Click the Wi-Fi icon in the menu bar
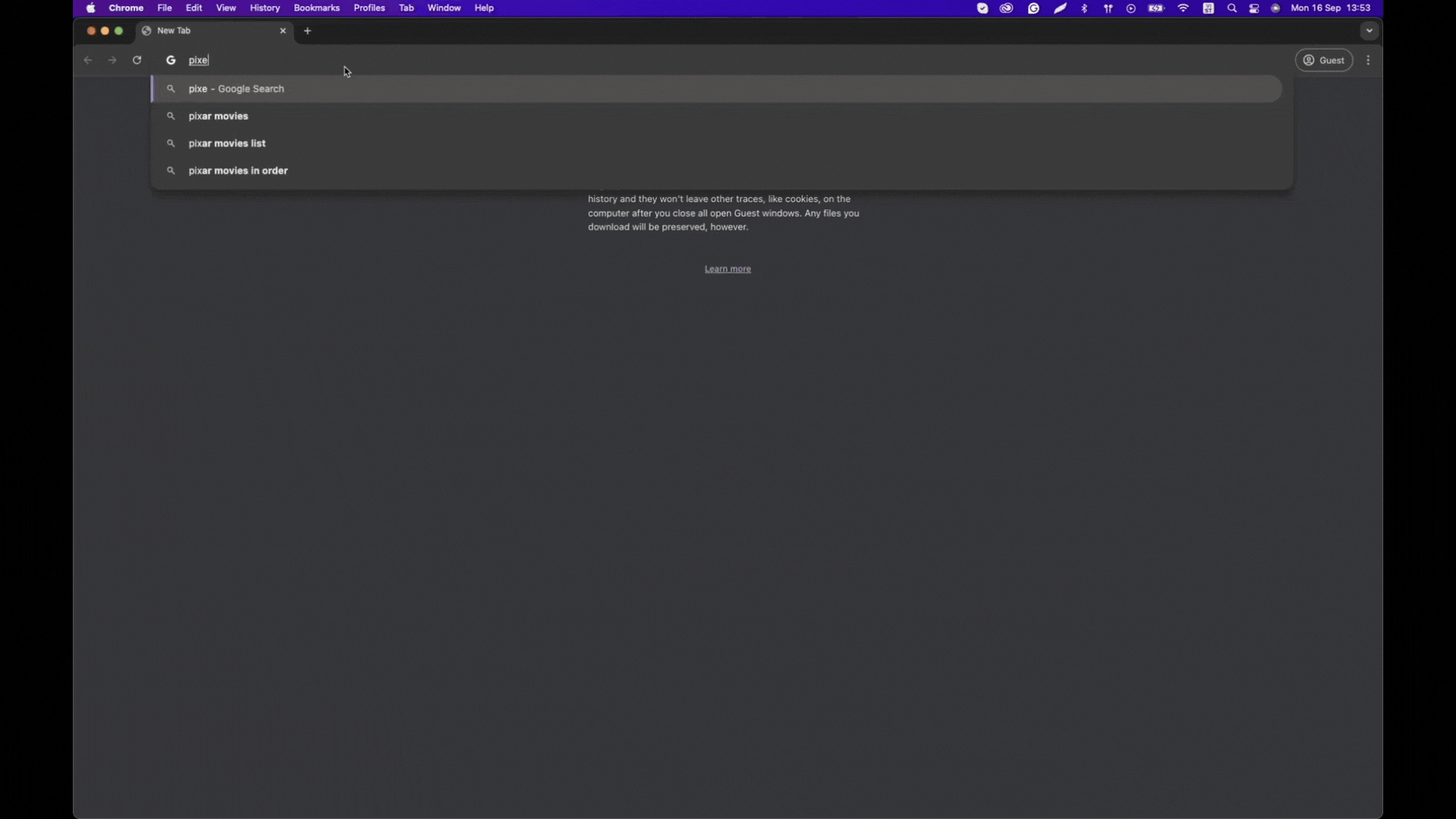The height and width of the screenshot is (819, 1456). [x=1183, y=8]
